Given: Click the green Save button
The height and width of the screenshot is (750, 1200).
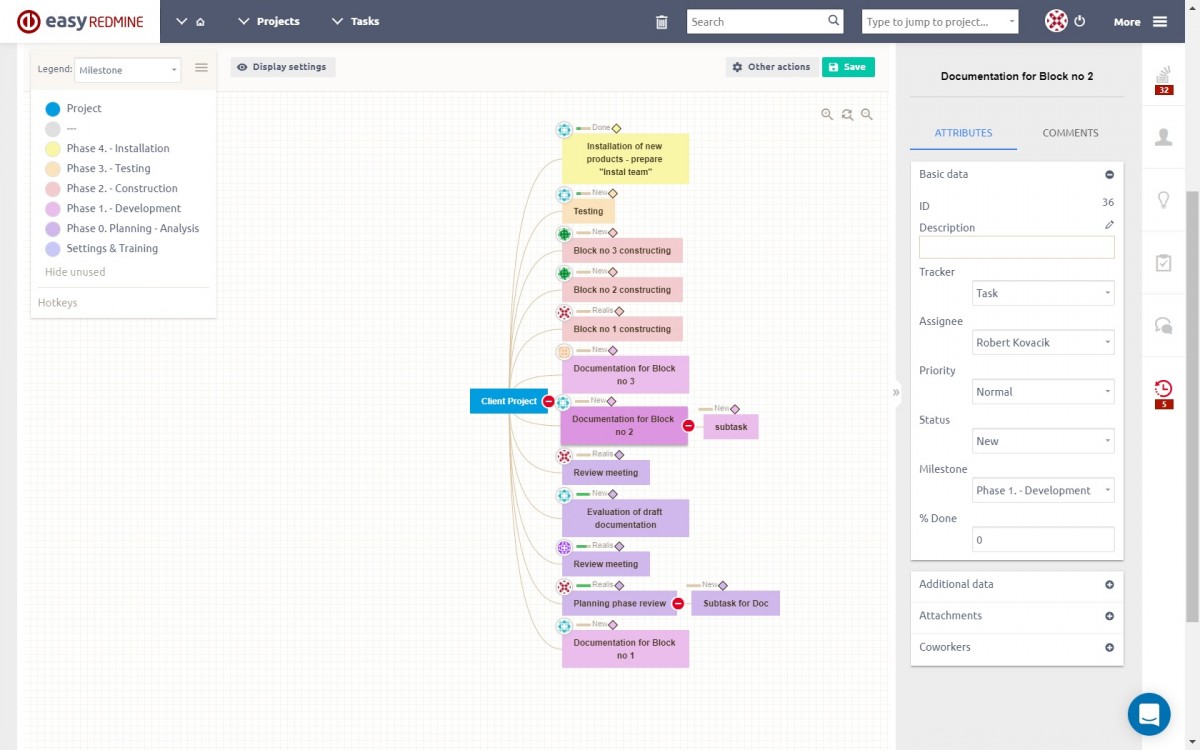Looking at the screenshot, I should (848, 67).
